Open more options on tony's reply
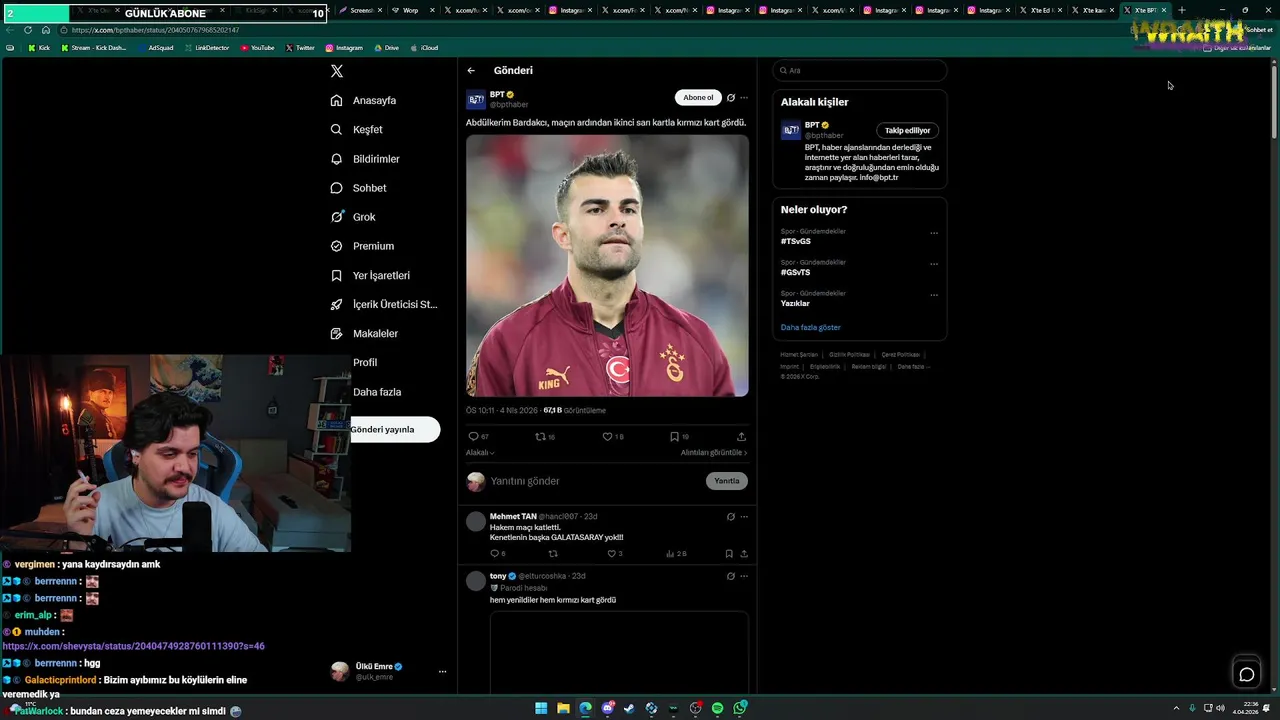The image size is (1280, 720). [744, 576]
